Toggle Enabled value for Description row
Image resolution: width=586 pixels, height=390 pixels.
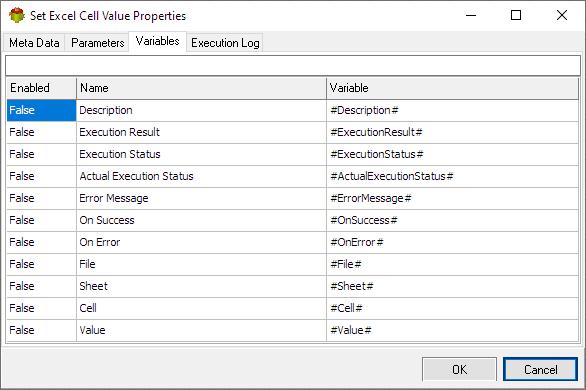click(41, 110)
